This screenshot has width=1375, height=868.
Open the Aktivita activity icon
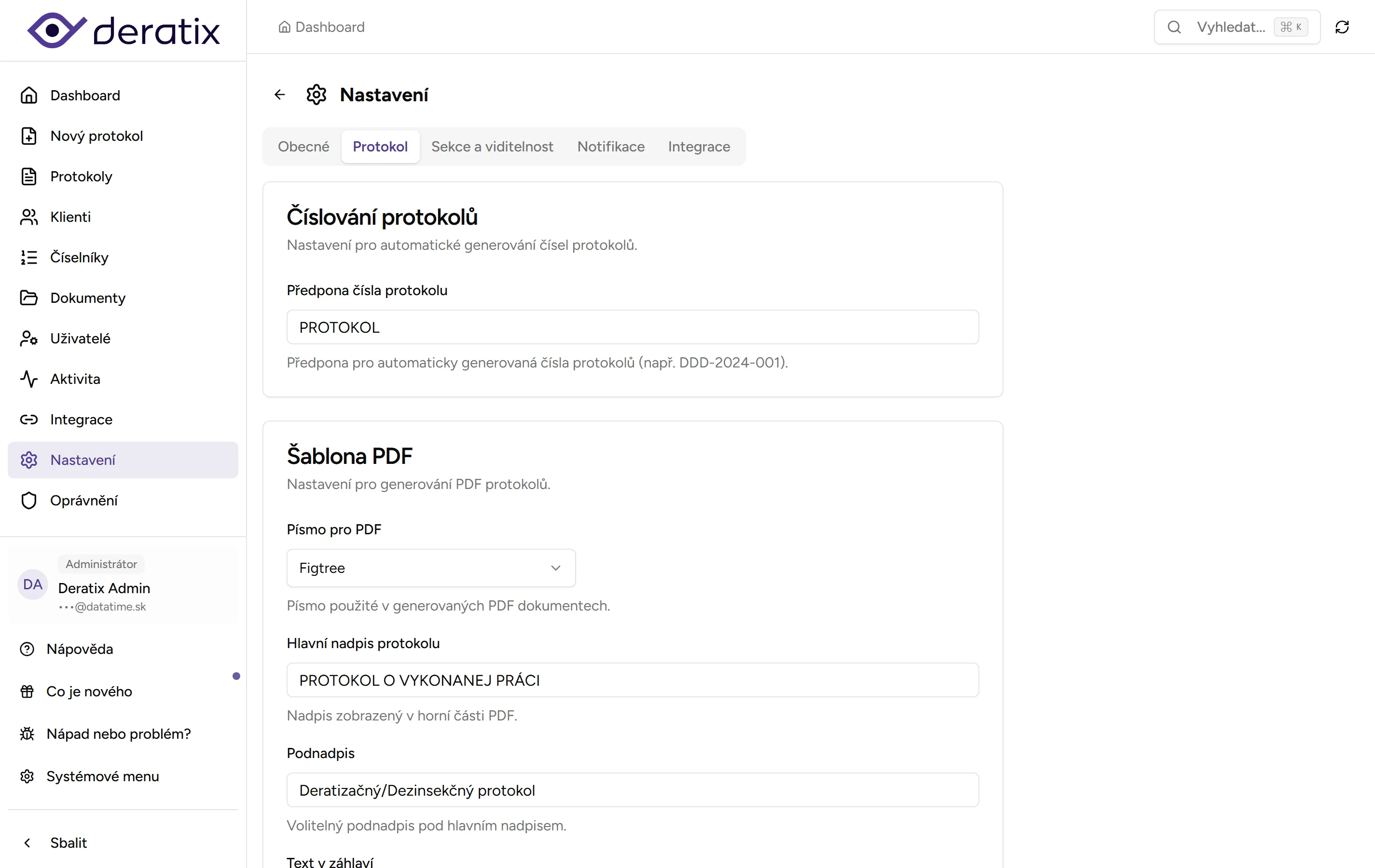tap(29, 379)
